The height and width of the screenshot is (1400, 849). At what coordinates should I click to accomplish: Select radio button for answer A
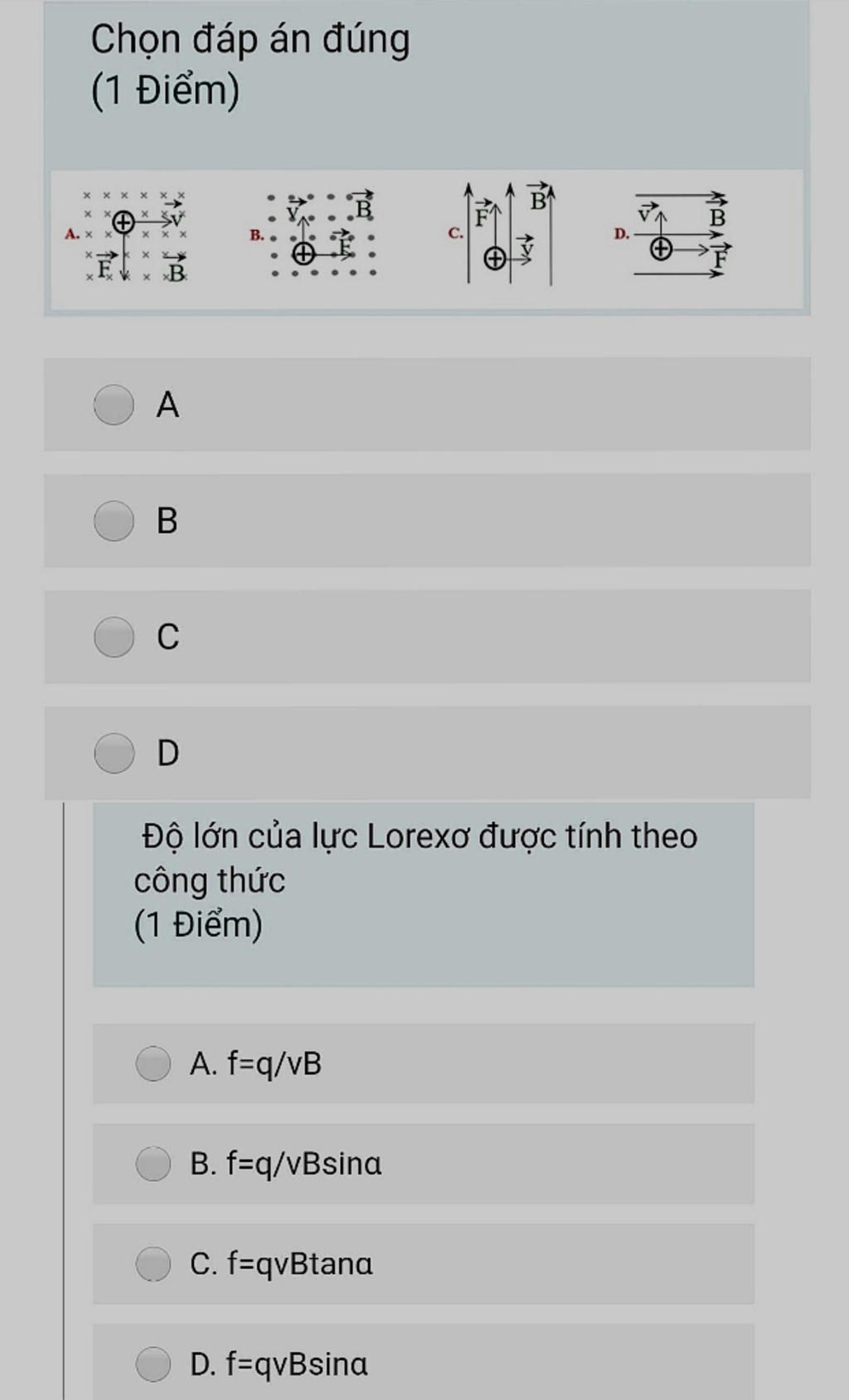point(114,404)
